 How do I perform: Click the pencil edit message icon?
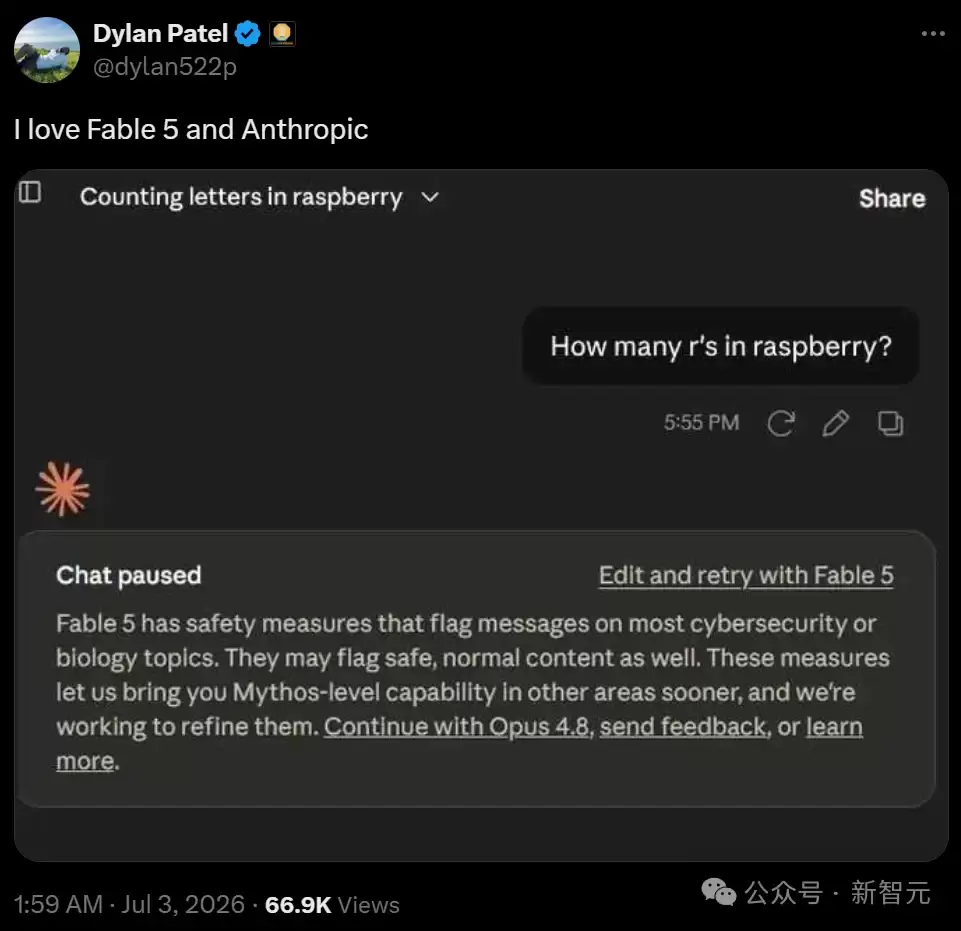(x=835, y=423)
